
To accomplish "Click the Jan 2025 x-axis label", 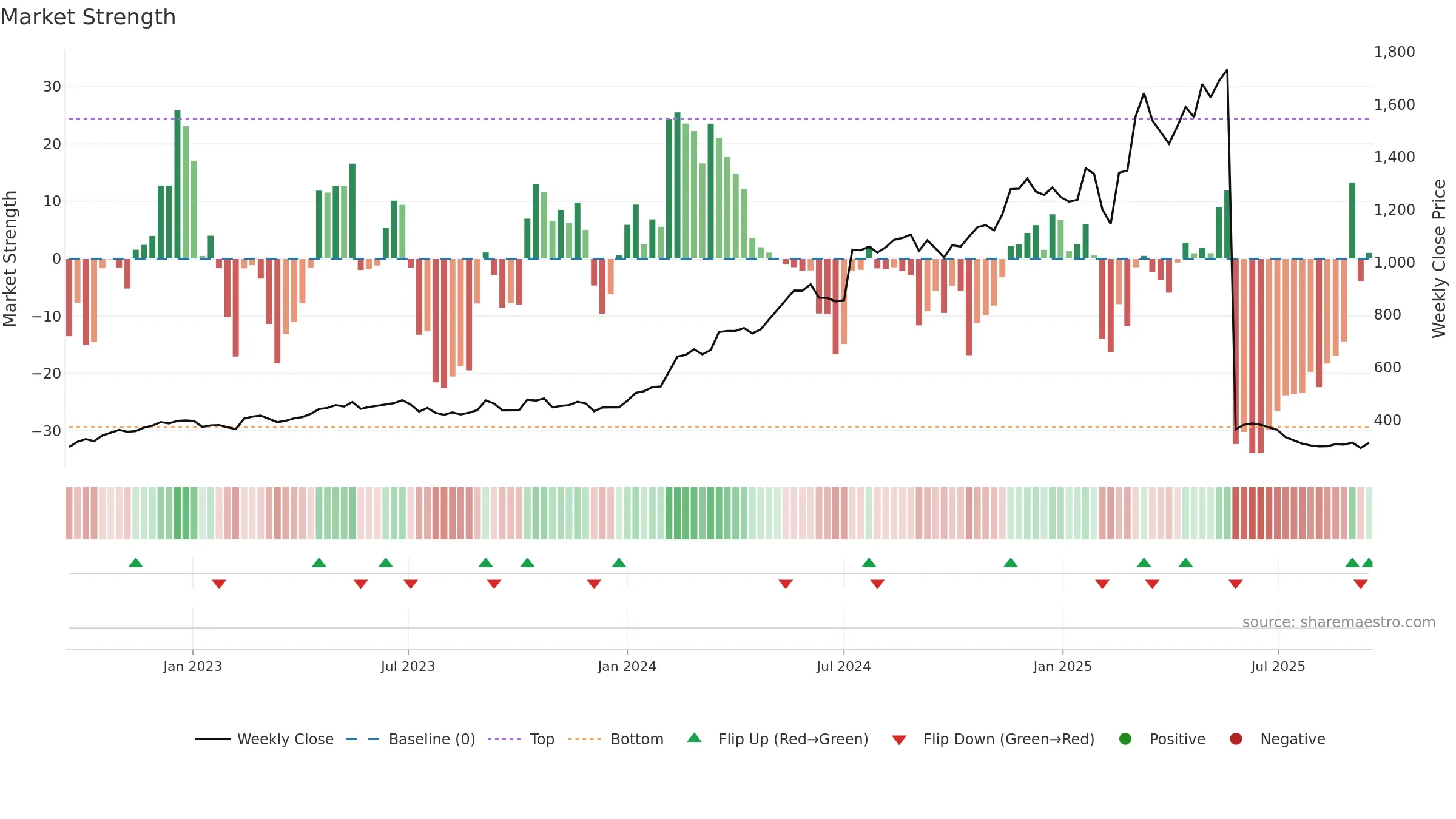I will [x=1062, y=666].
